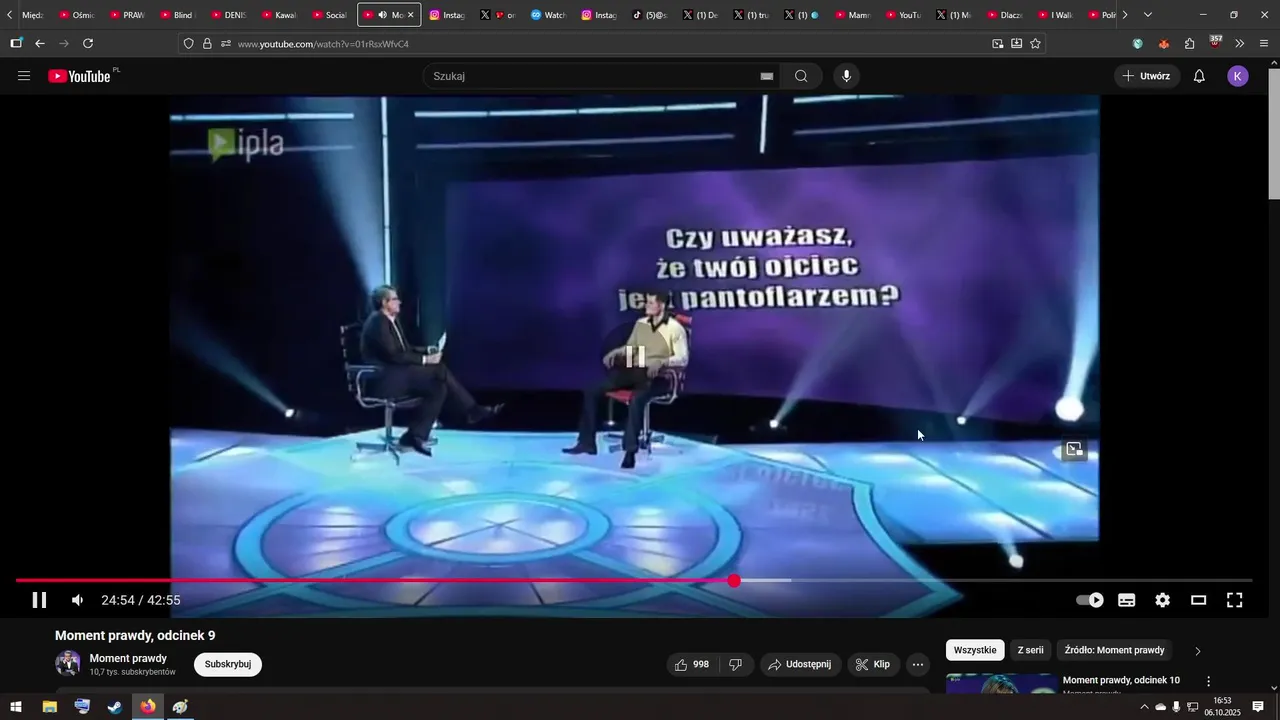Open site permissions lock icon
Viewport: 1280px width, 720px height.
(x=207, y=43)
